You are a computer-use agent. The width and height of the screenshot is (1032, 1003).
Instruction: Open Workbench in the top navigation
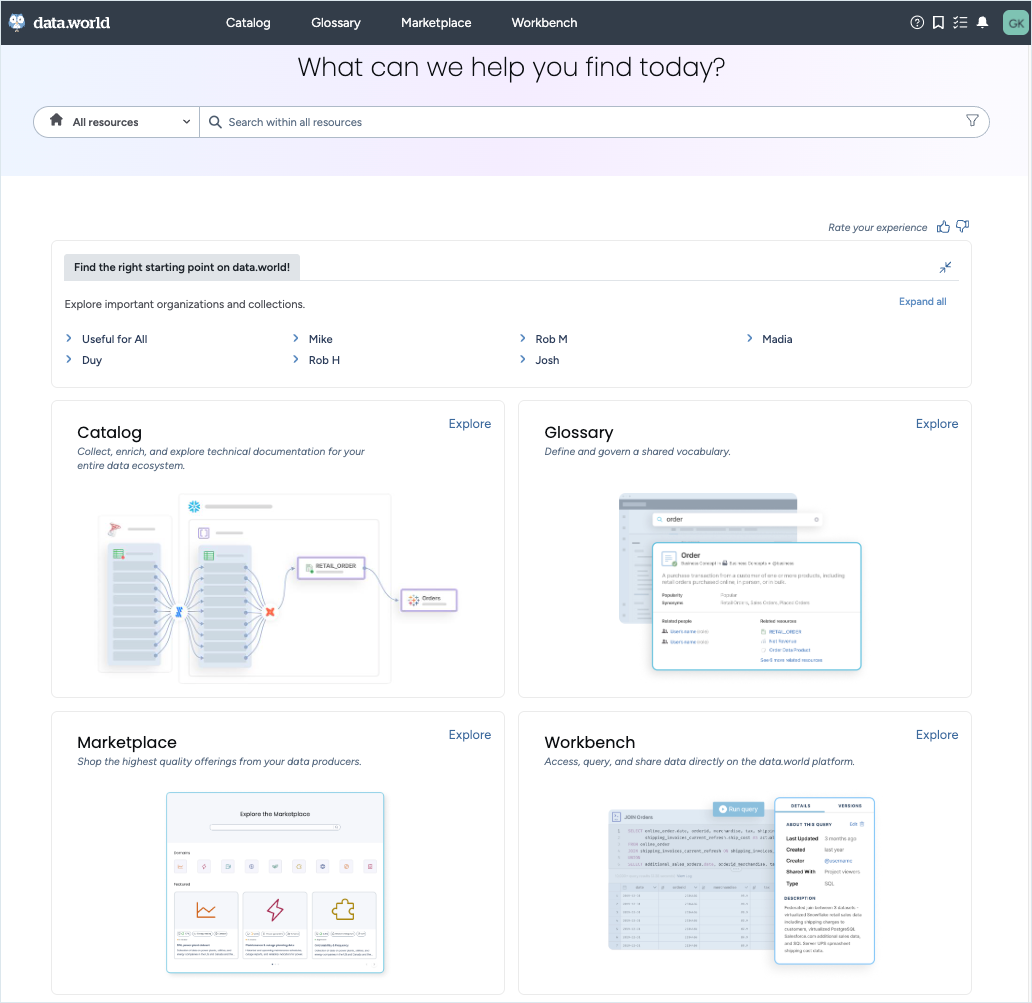(544, 22)
